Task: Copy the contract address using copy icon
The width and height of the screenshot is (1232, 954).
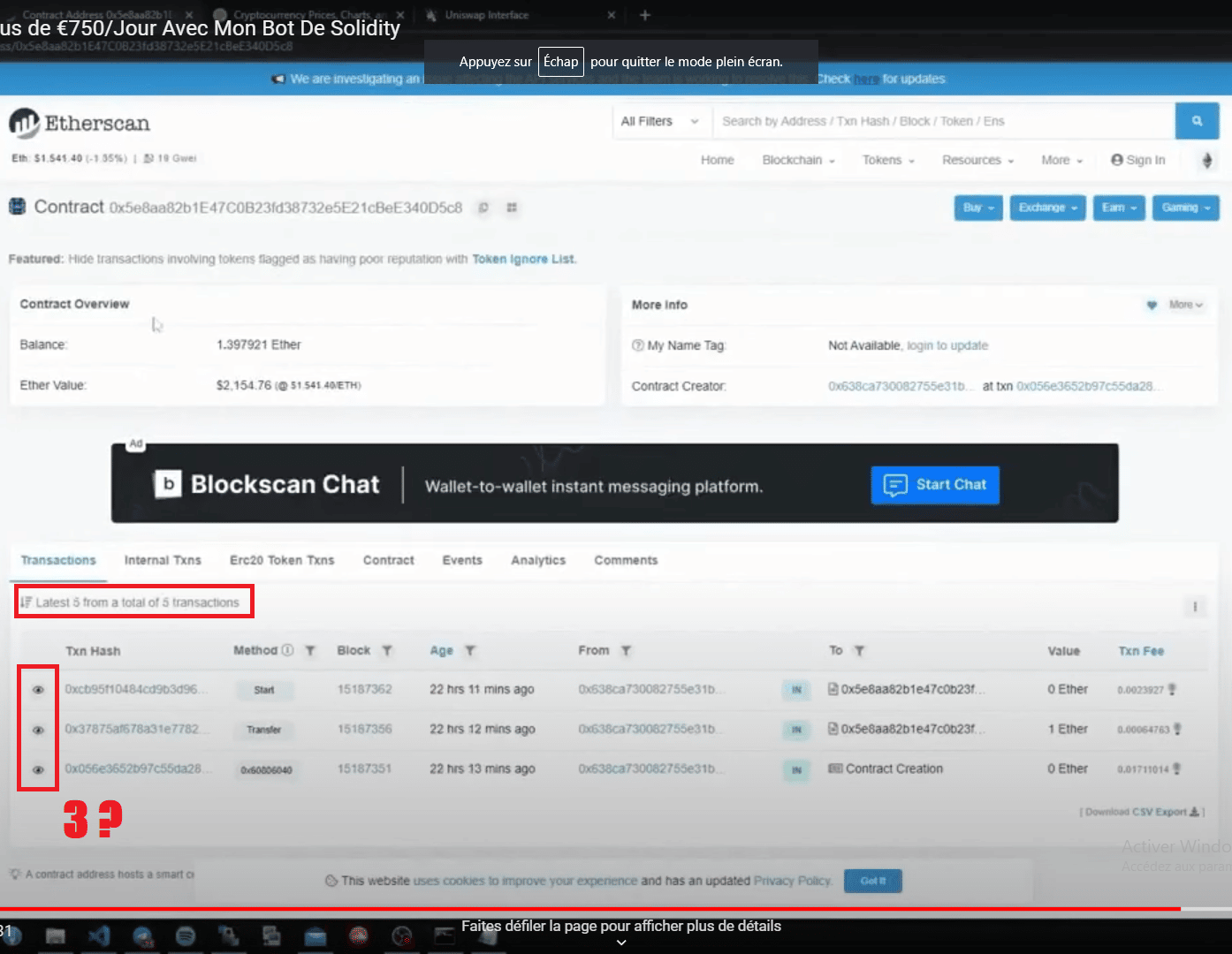Action: click(483, 208)
